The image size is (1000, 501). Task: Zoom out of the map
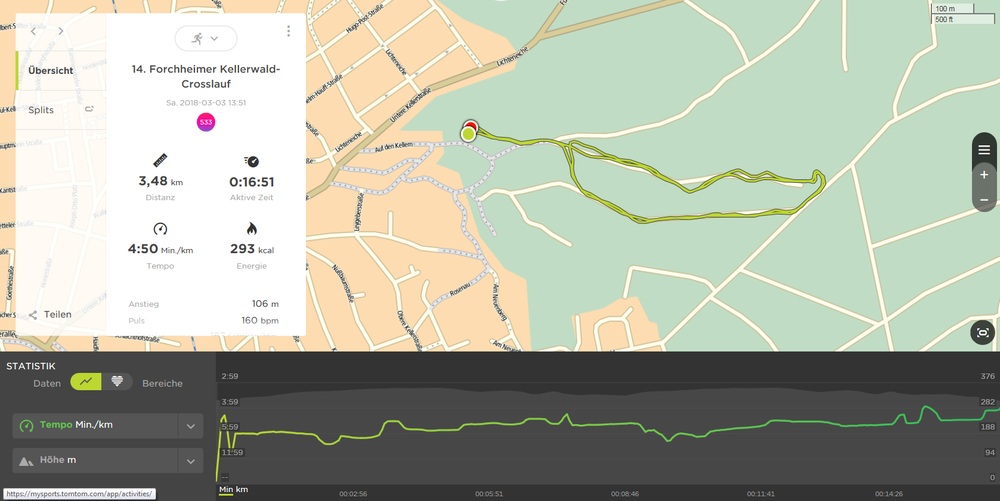(984, 199)
